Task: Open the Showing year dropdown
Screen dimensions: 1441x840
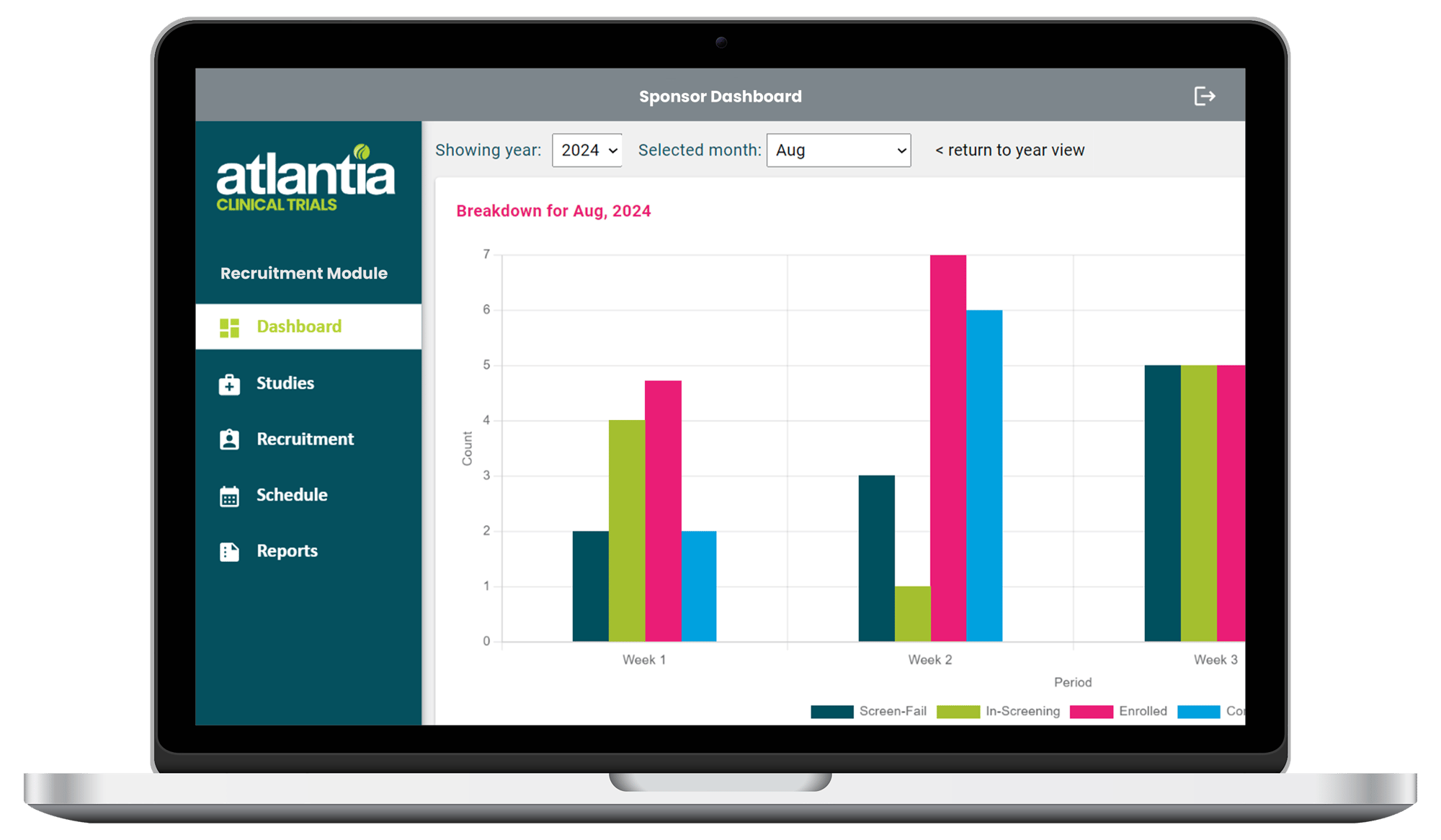Action: click(587, 150)
